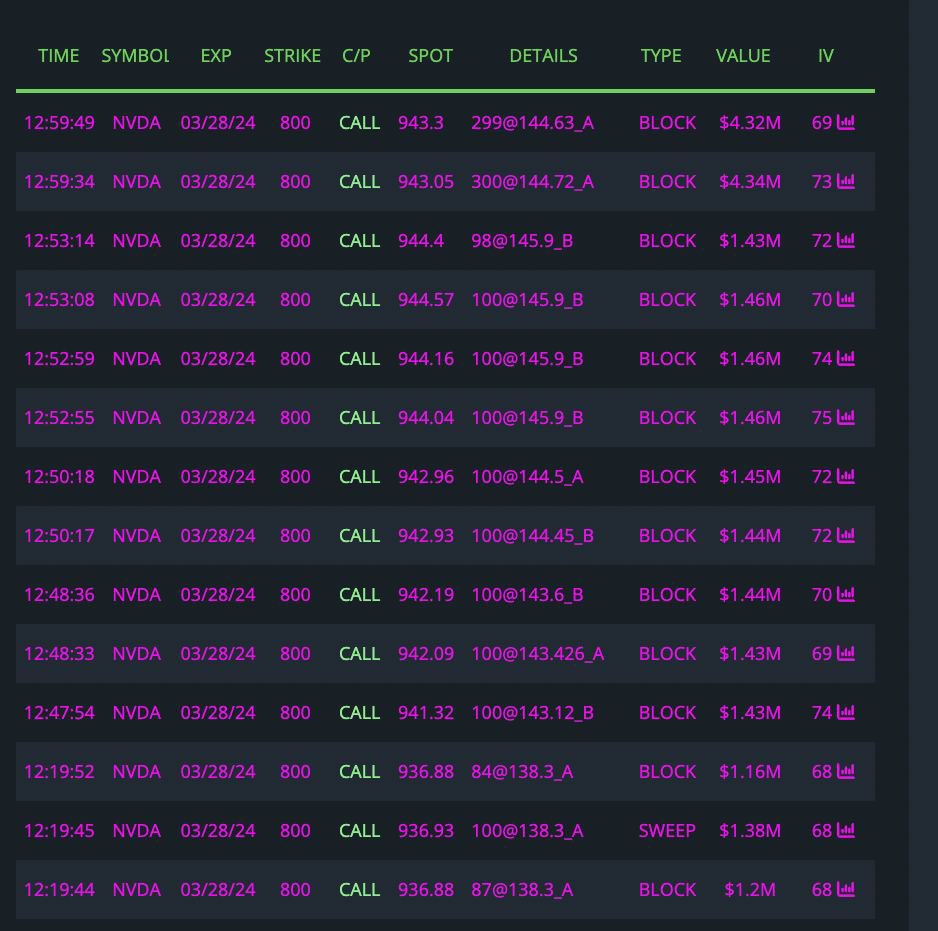Open IV chart icon for 12:53:14 row
938x931 pixels.
pyautogui.click(x=845, y=241)
